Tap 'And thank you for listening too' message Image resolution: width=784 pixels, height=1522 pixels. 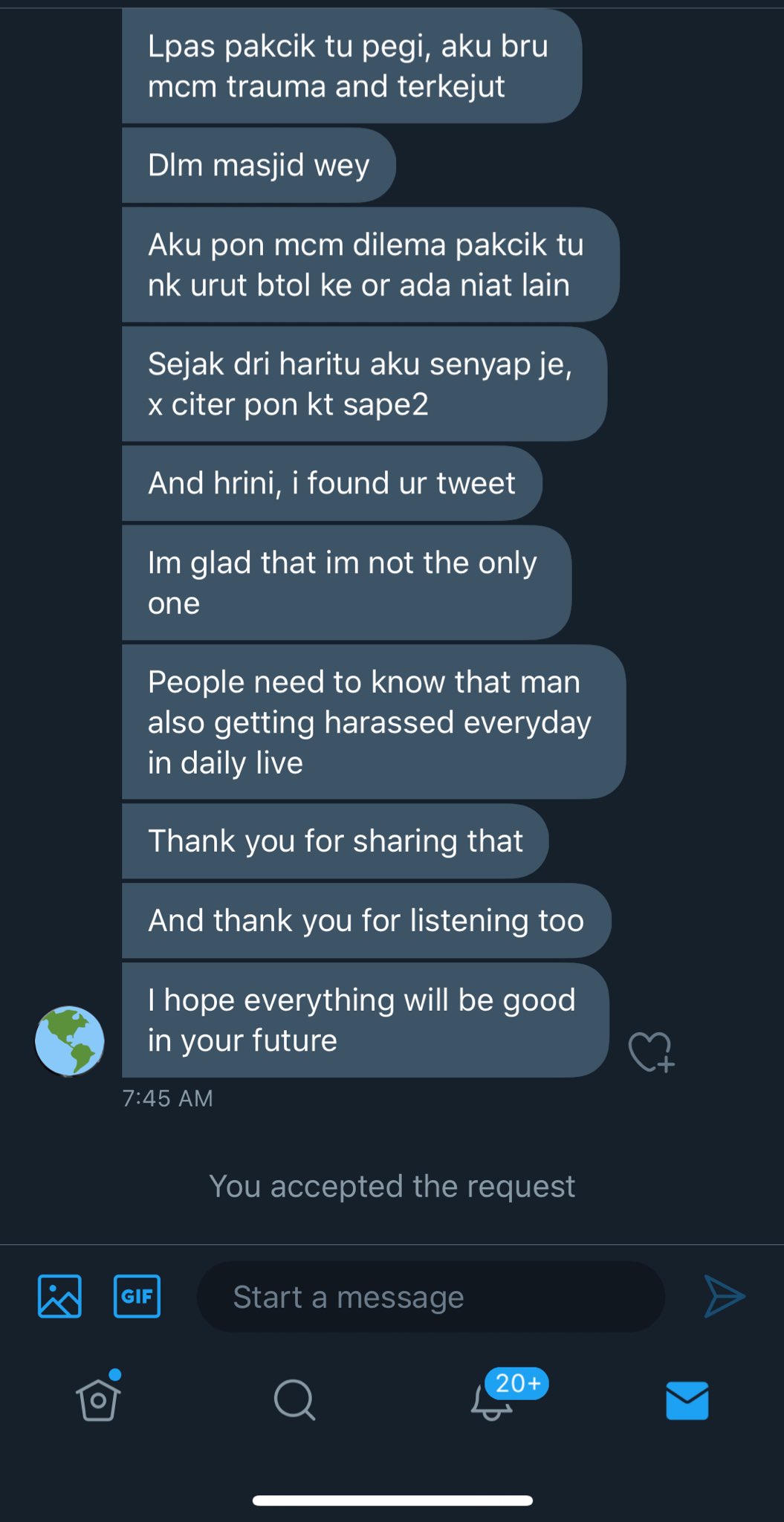coord(366,921)
